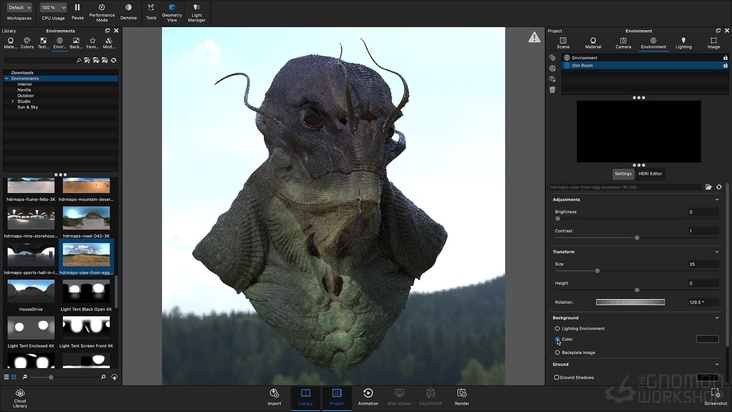Open the Workspaces Default dropdown
This screenshot has height=412, width=732.
point(19,7)
